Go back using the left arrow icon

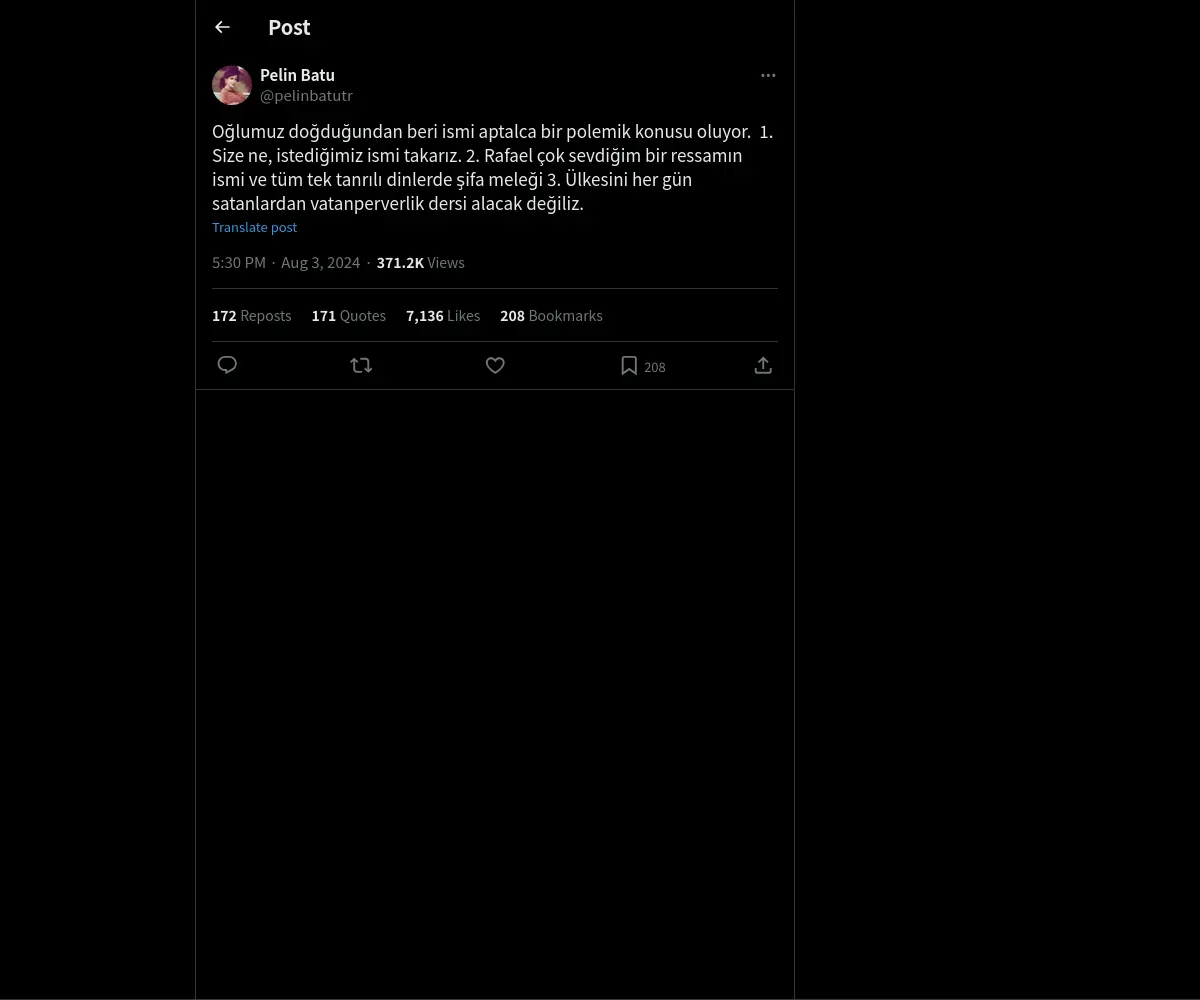coord(222,27)
